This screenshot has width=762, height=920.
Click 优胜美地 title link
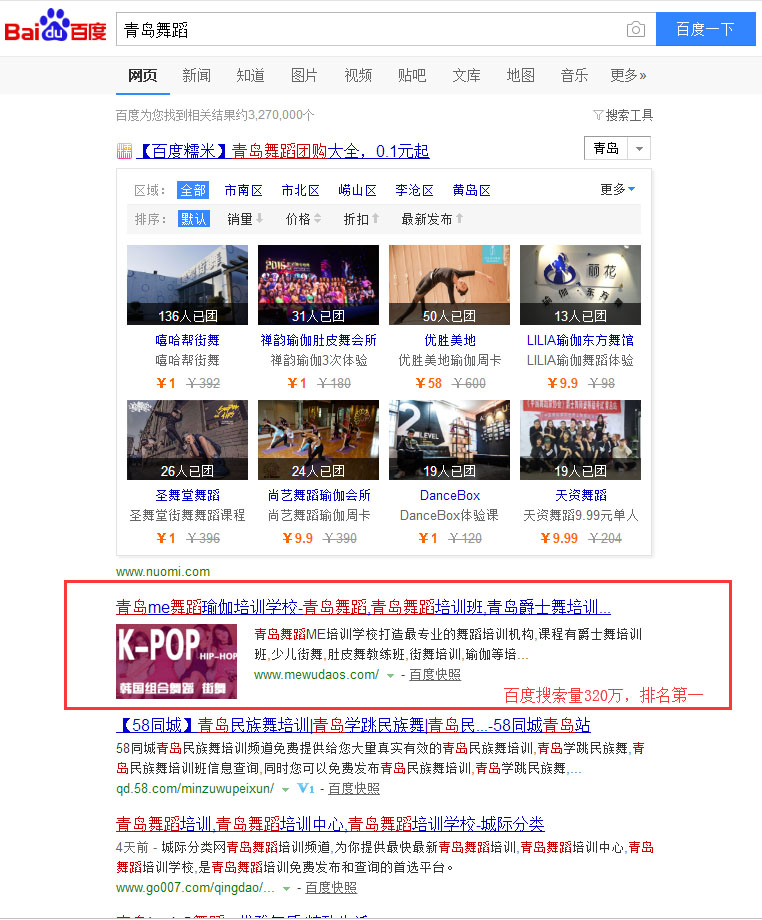449,340
